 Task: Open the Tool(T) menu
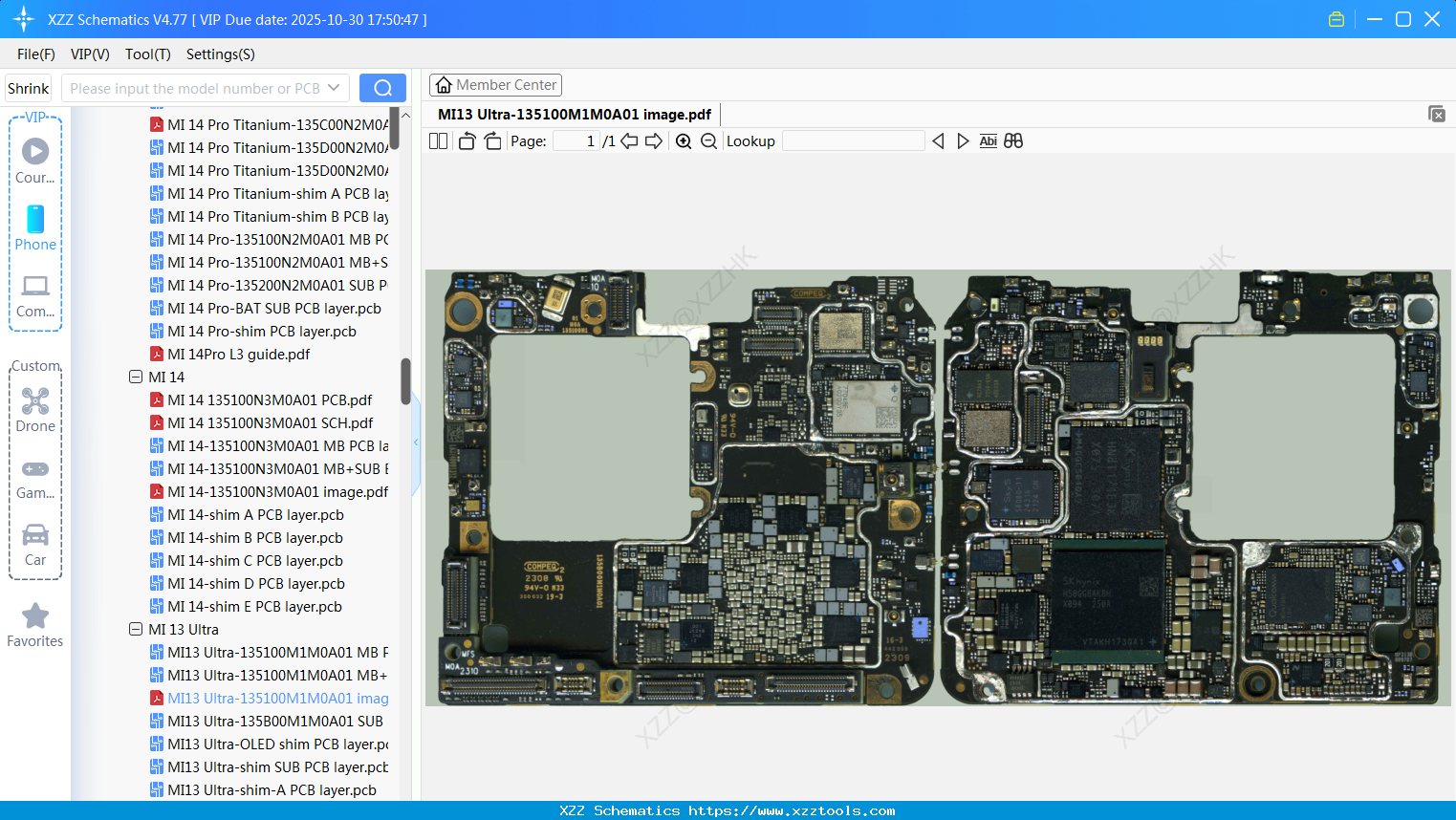tap(147, 54)
